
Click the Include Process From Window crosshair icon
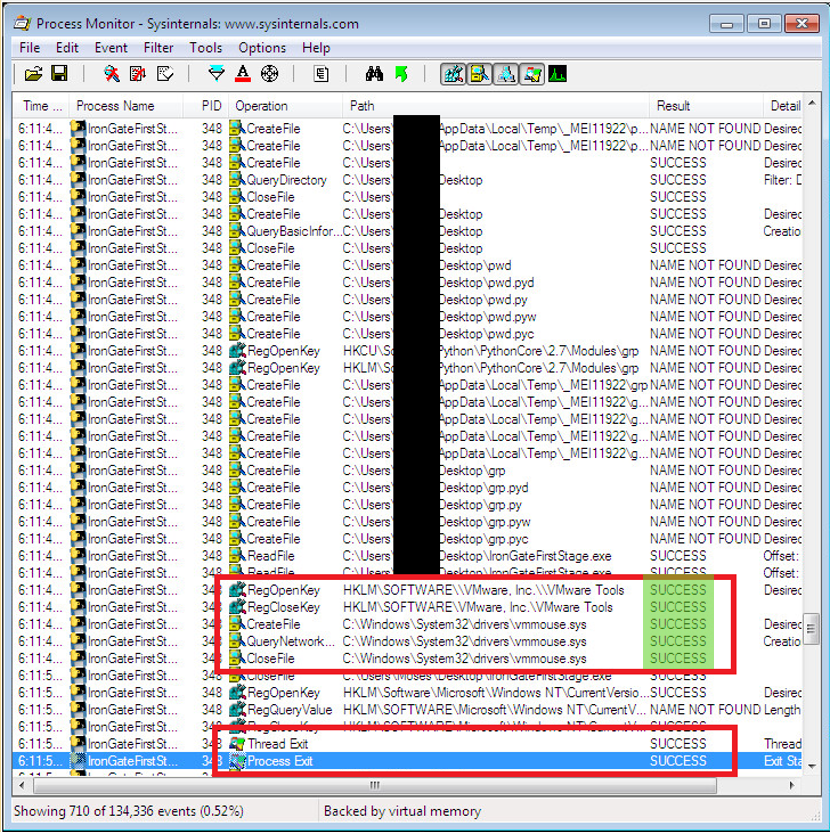(270, 74)
